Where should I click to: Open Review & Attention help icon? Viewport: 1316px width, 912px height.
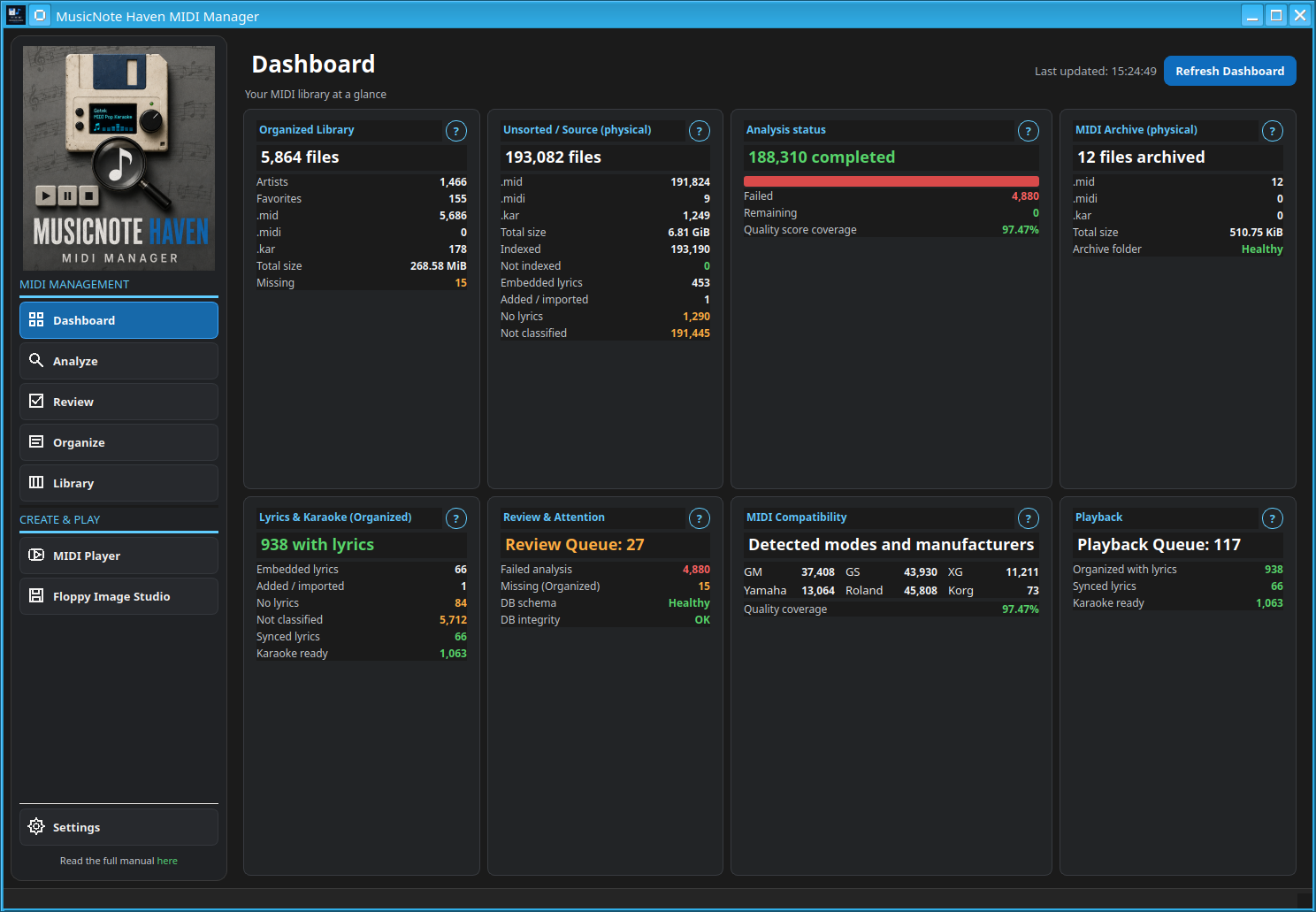[x=699, y=518]
